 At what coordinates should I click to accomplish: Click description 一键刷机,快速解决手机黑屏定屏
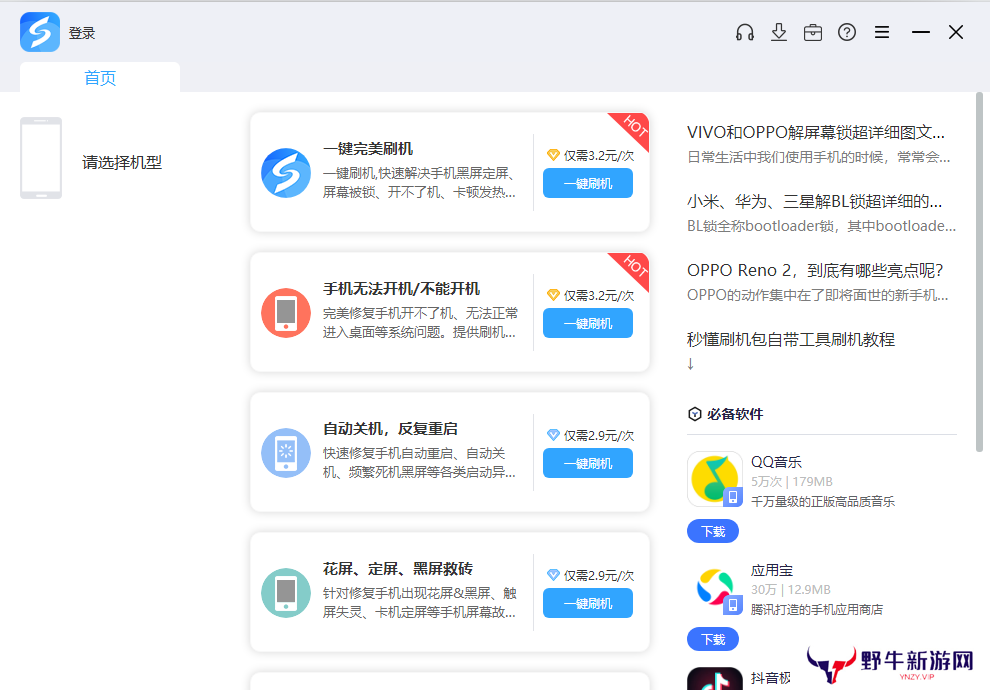pos(419,182)
